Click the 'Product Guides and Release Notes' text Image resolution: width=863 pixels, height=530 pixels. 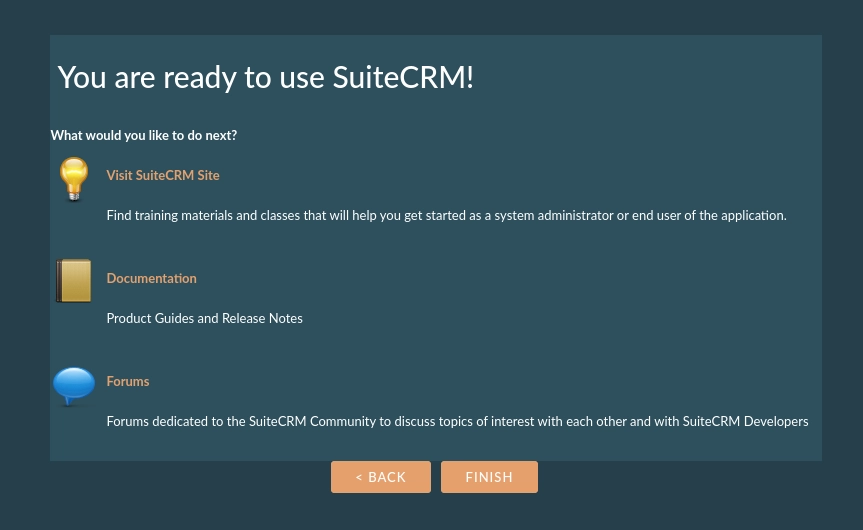(204, 318)
